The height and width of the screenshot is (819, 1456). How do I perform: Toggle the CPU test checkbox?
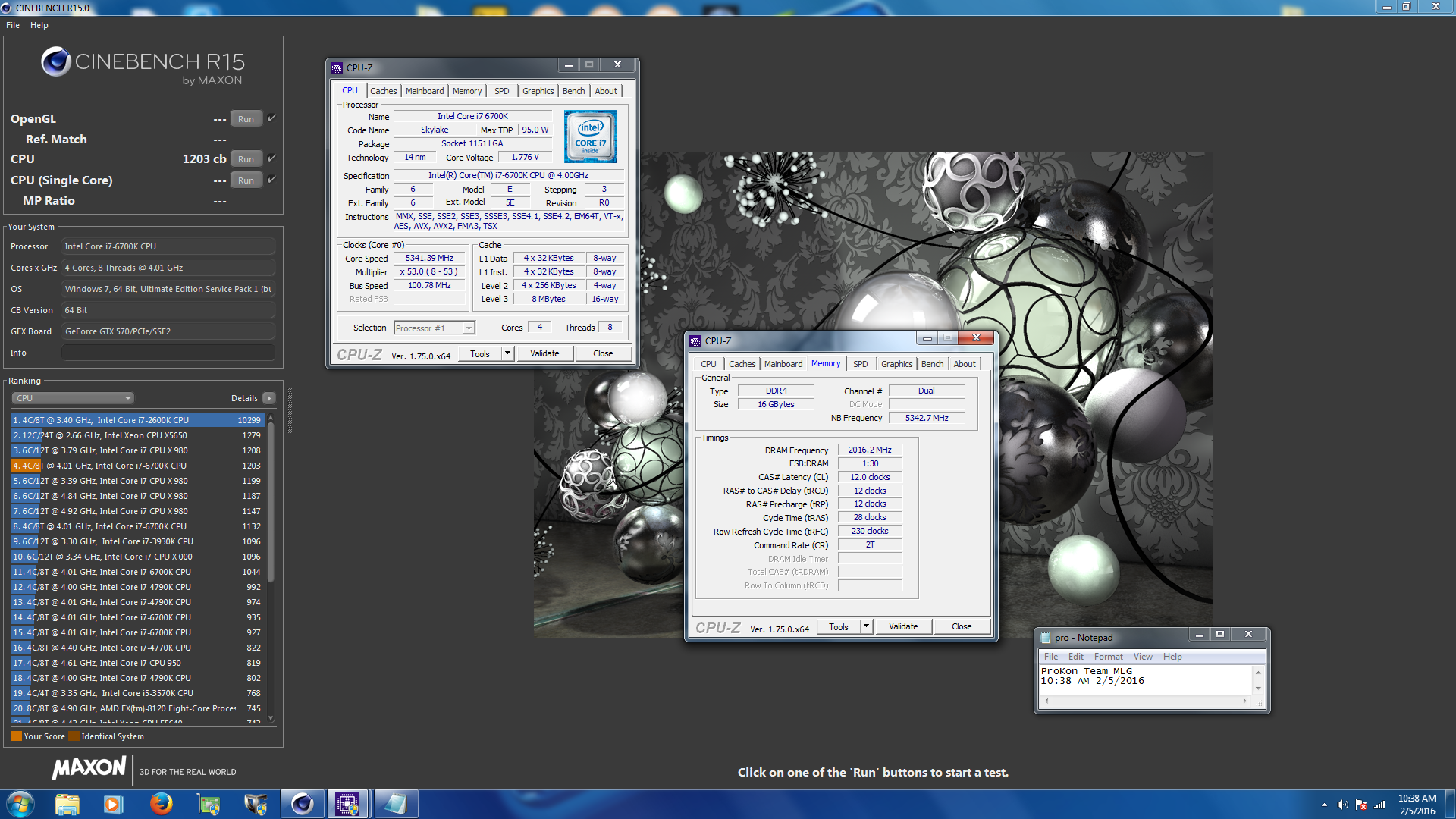[271, 158]
